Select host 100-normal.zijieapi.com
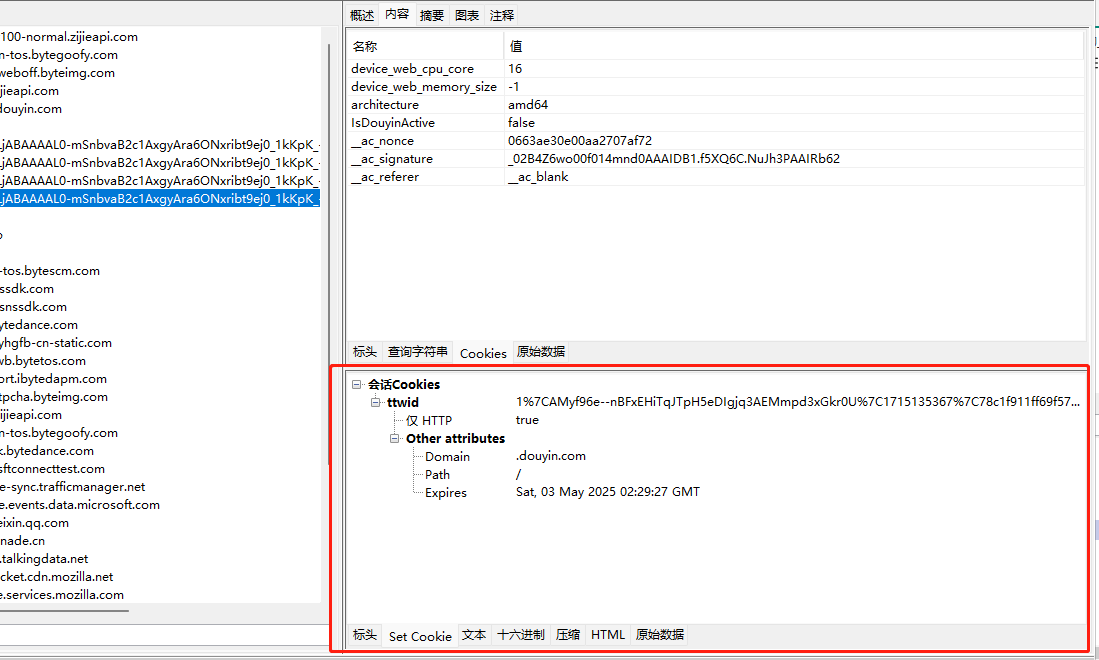Image resolution: width=1099 pixels, height=660 pixels. point(69,37)
